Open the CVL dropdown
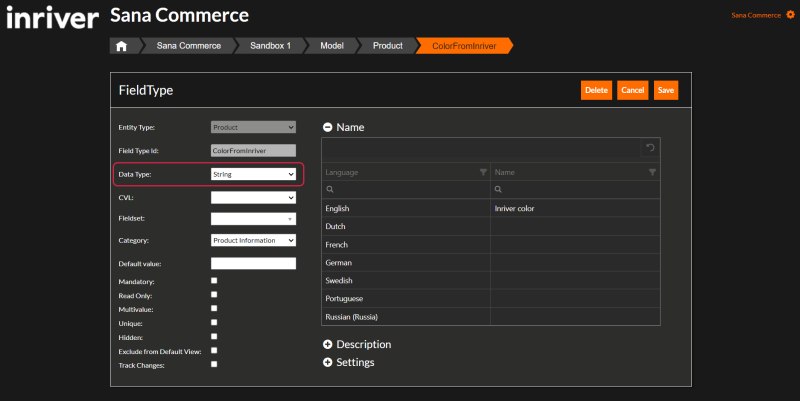800x401 pixels. point(253,197)
